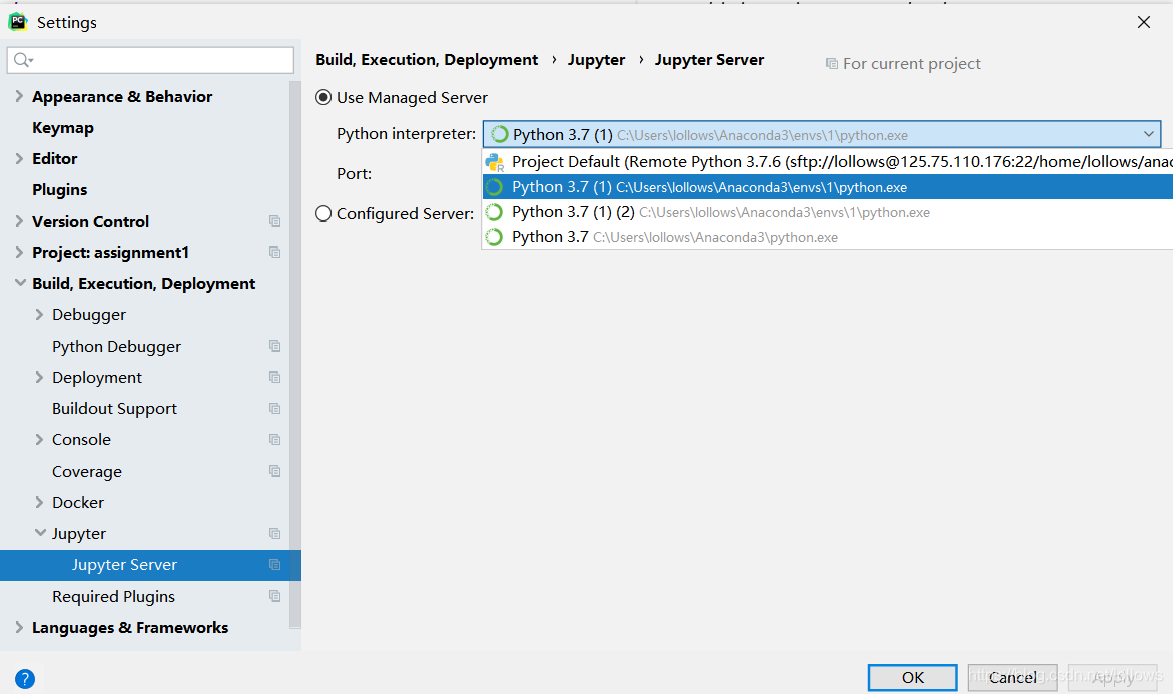This screenshot has width=1173, height=694.
Task: Click the Jupyter breadcrumb
Action: [x=596, y=60]
